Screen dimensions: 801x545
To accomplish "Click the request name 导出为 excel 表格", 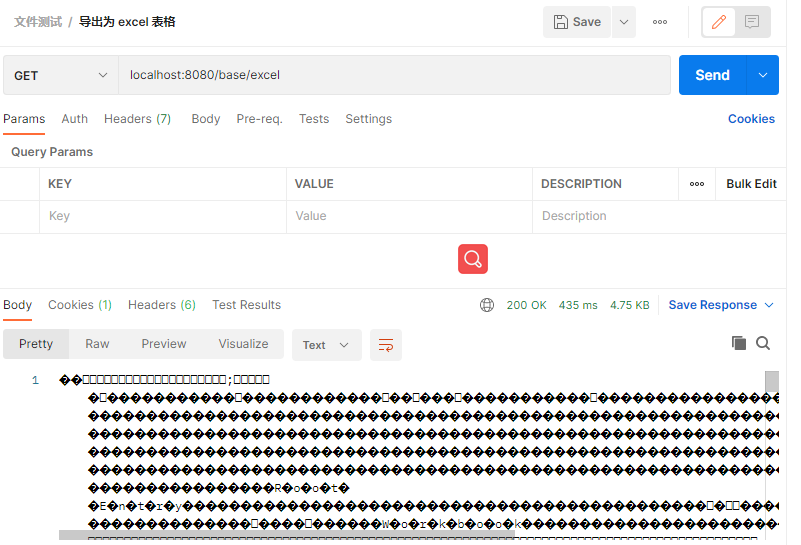I will click(x=127, y=22).
